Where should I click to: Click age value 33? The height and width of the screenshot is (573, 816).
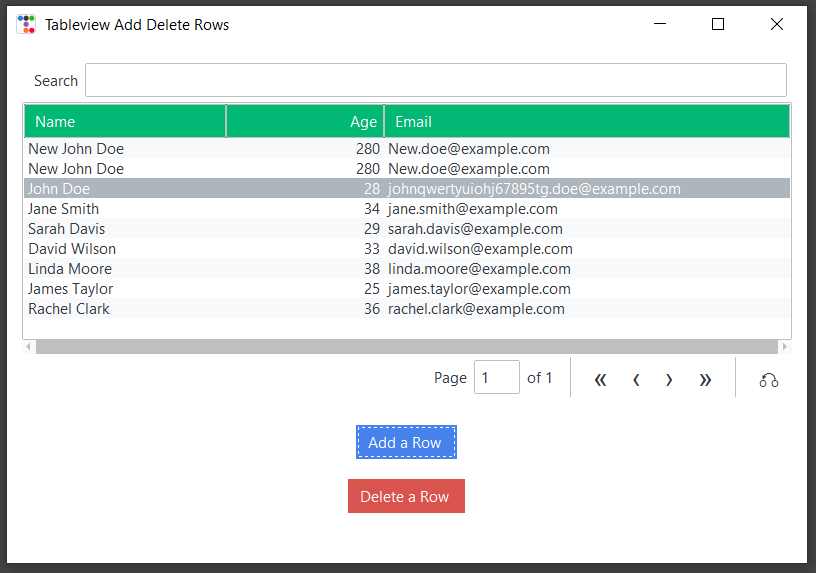(x=372, y=249)
